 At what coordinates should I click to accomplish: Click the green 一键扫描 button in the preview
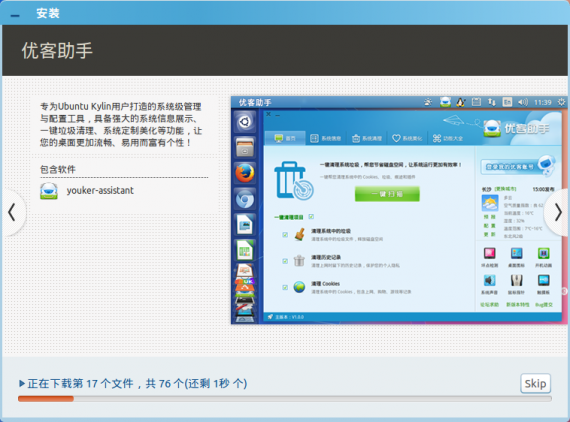pos(387,194)
